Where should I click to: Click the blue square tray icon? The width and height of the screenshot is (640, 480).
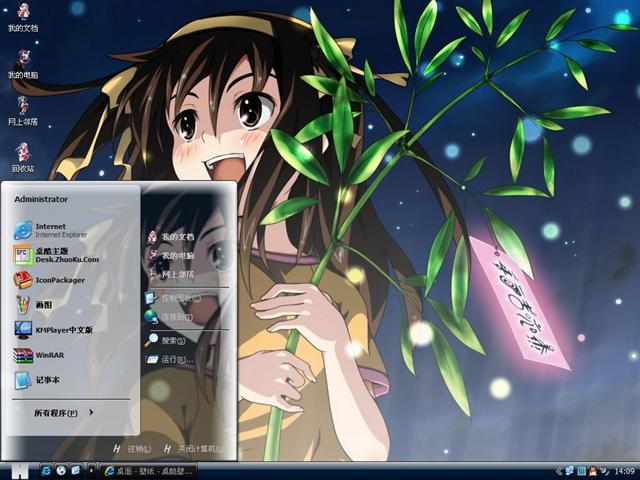[581, 471]
